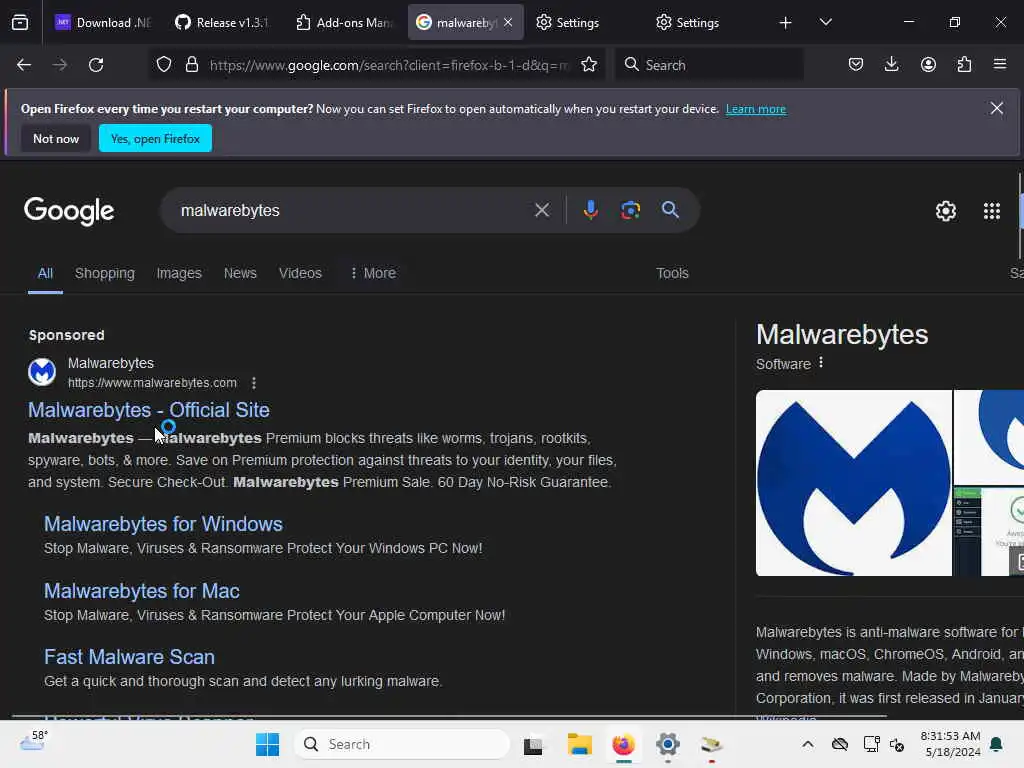Select the News results tab
Image resolution: width=1024 pixels, height=768 pixels.
[x=240, y=273]
